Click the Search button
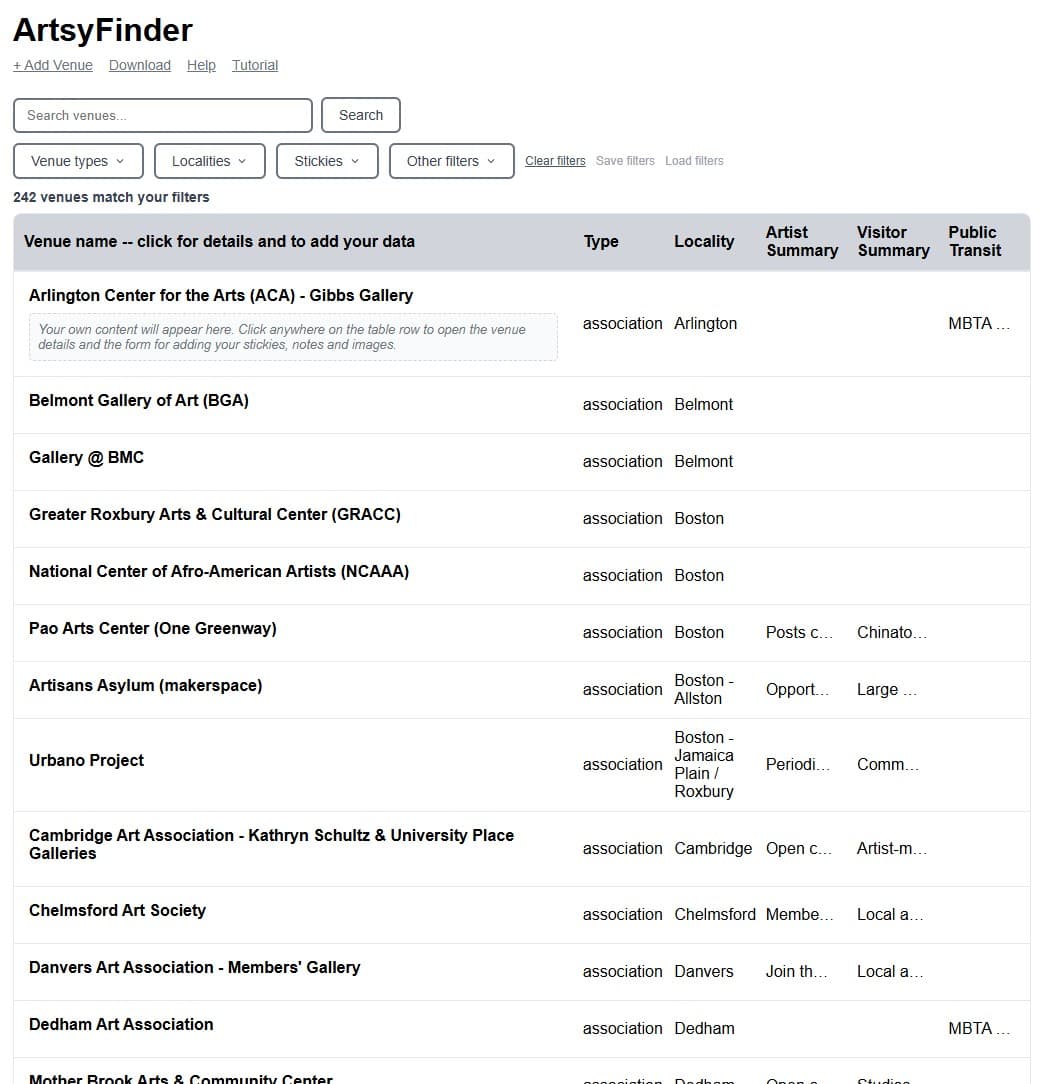 tap(360, 114)
